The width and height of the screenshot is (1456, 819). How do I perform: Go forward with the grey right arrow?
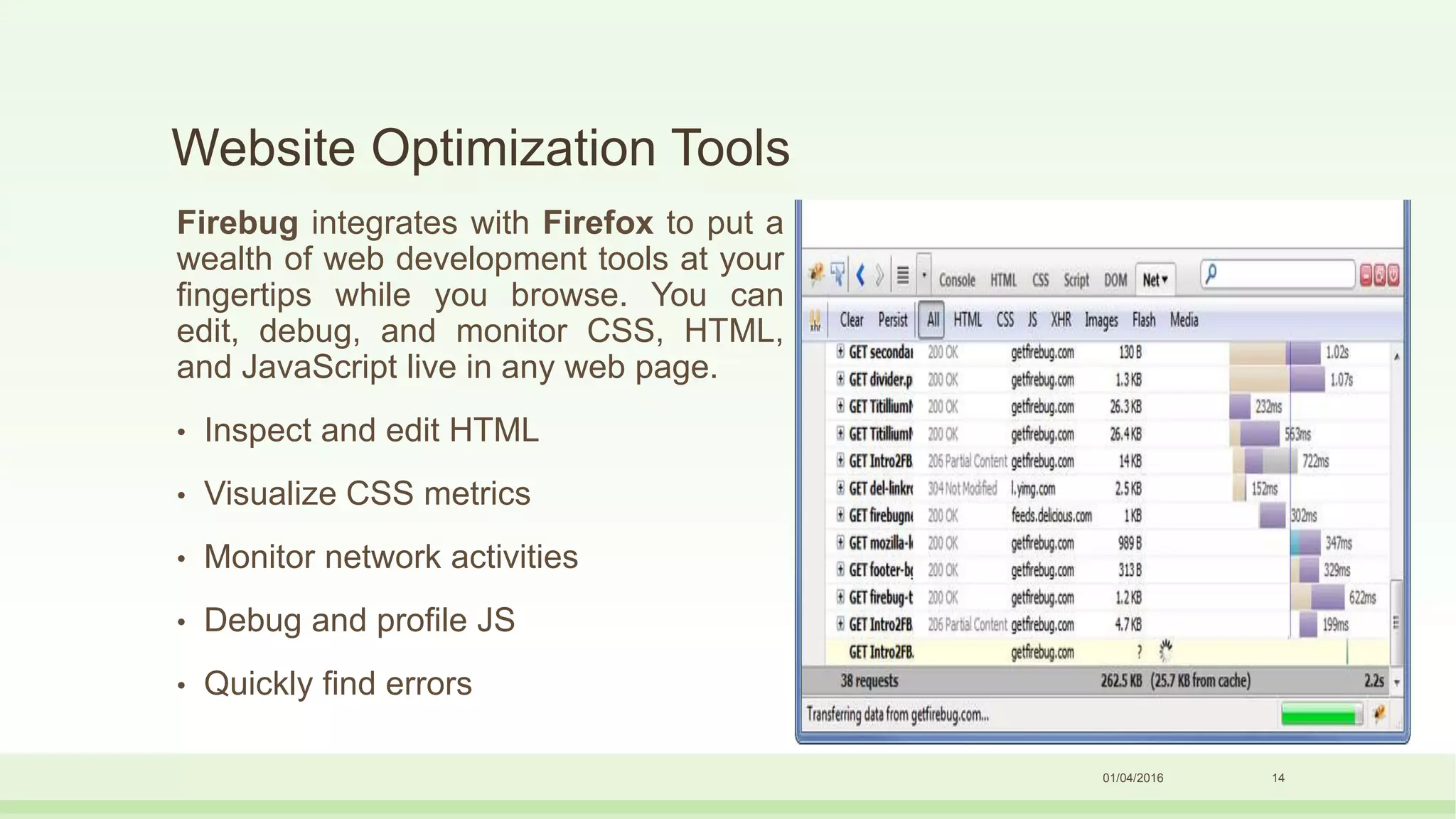pyautogui.click(x=879, y=274)
